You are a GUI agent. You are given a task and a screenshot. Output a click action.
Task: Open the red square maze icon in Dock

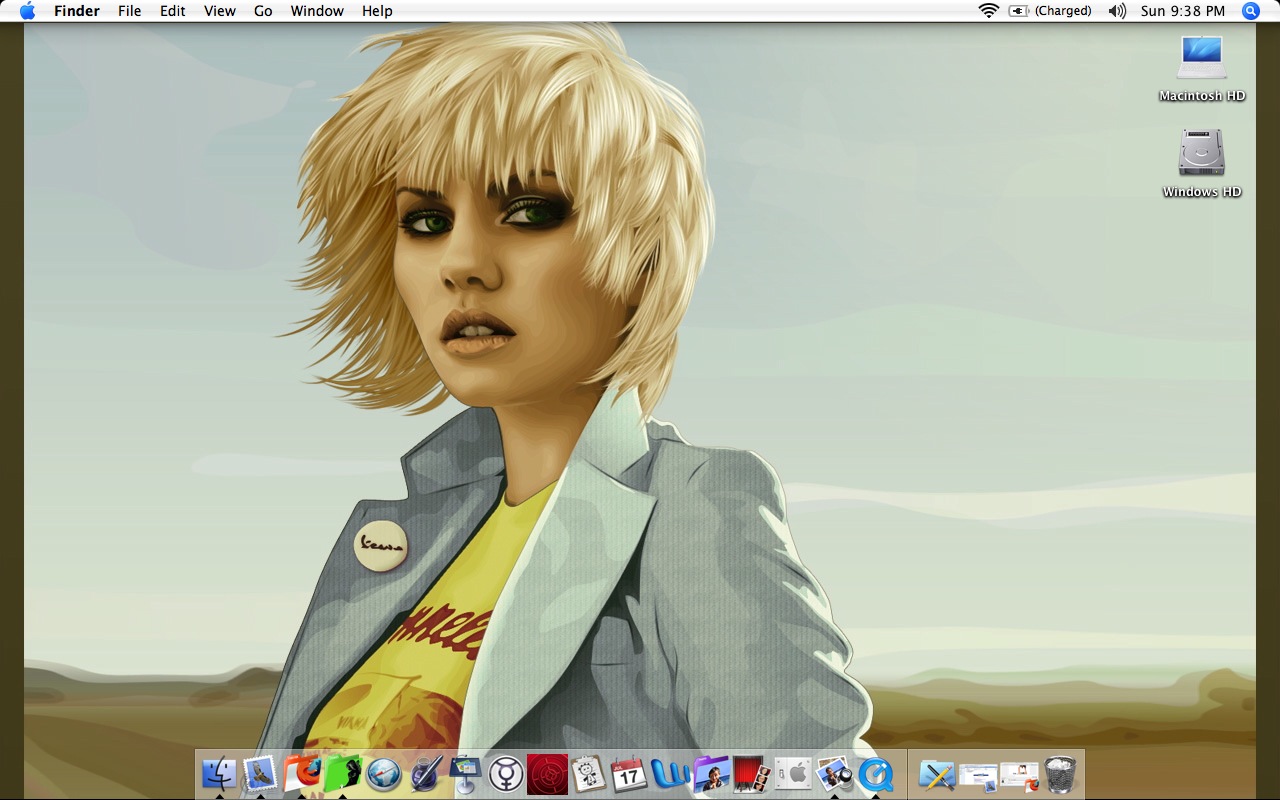(x=547, y=774)
